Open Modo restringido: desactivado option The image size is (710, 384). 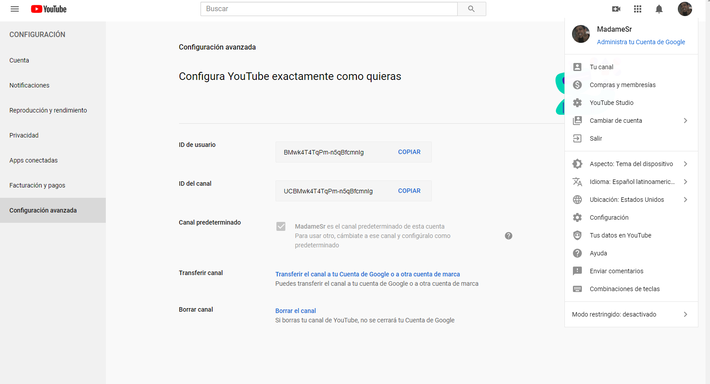(x=631, y=314)
